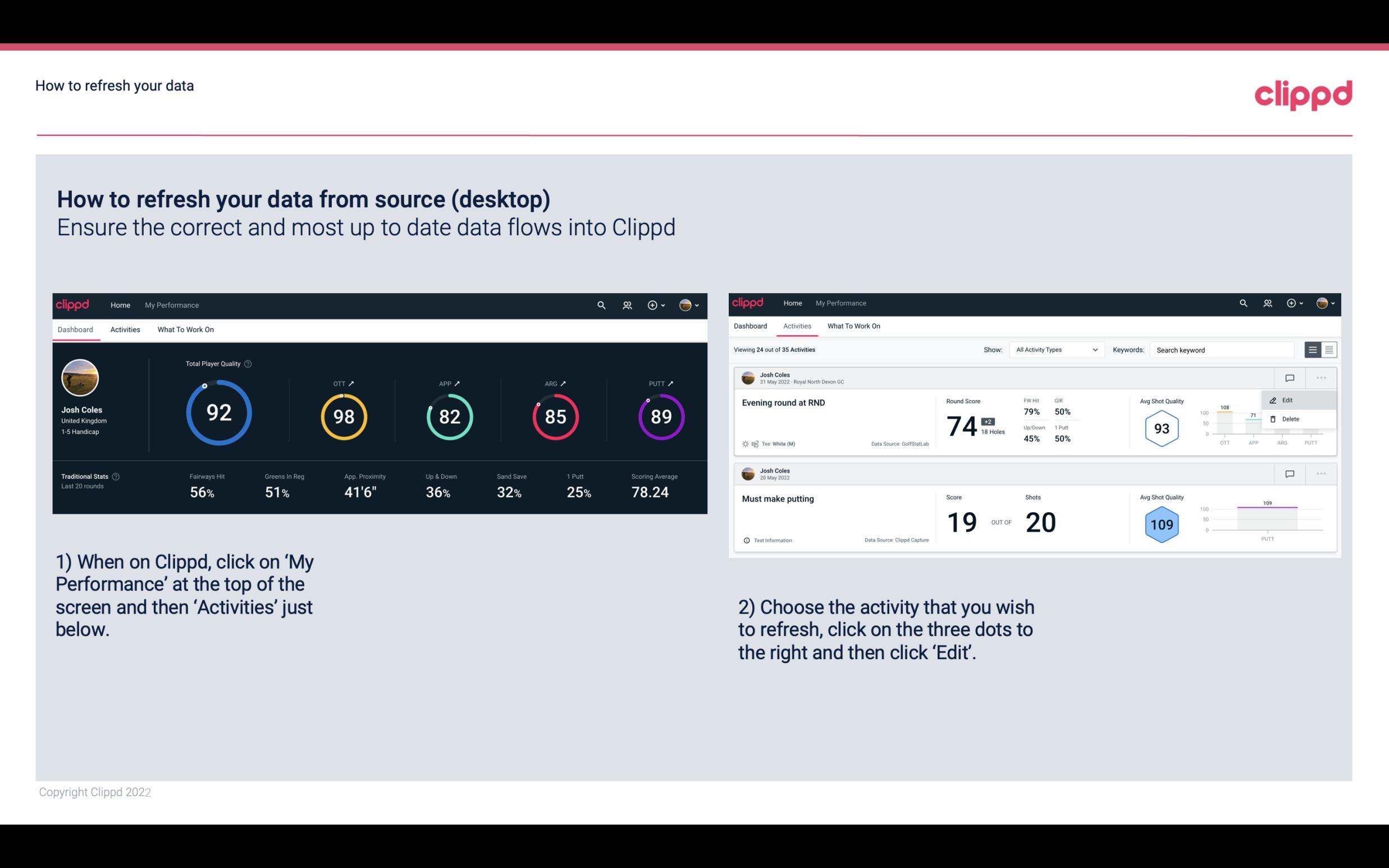The image size is (1389, 868).
Task: Click the My Performance navigation menu item
Action: [171, 304]
